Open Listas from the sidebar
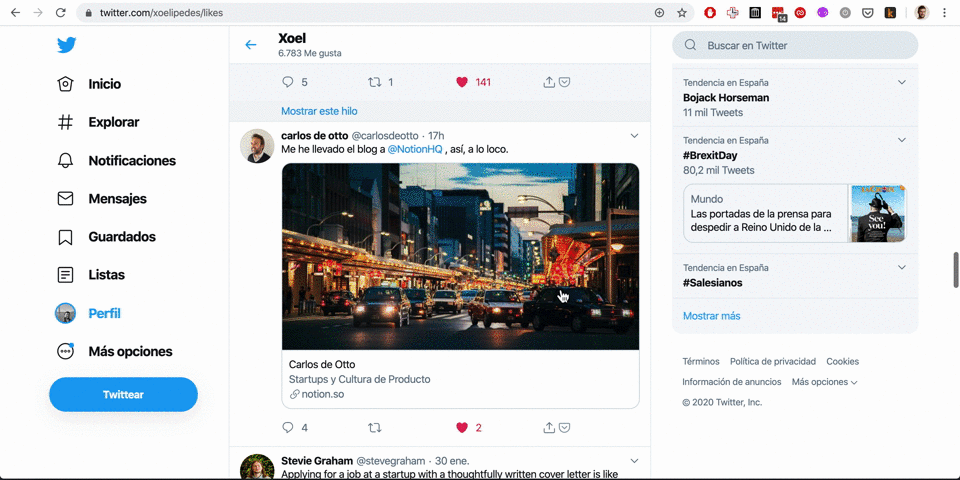 pyautogui.click(x=91, y=275)
